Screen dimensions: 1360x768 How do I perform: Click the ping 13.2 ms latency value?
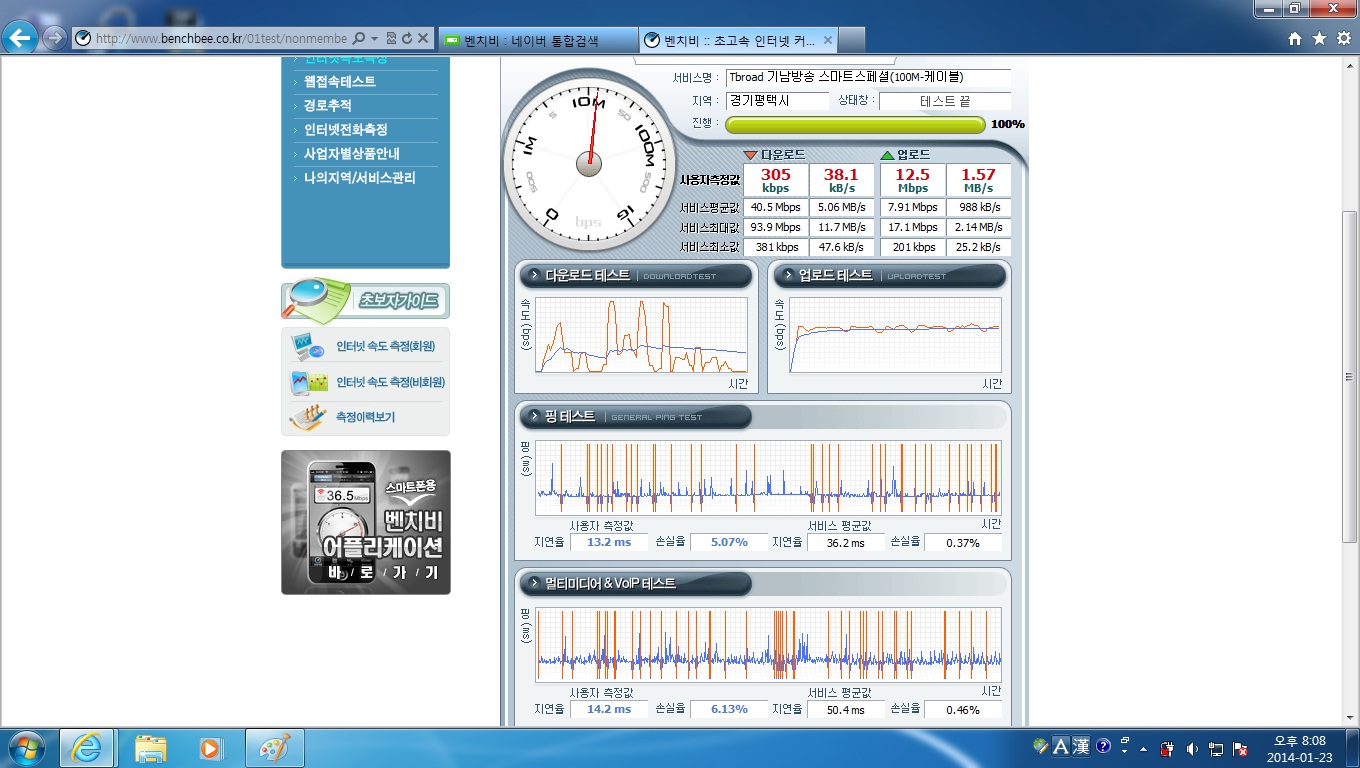pos(609,542)
